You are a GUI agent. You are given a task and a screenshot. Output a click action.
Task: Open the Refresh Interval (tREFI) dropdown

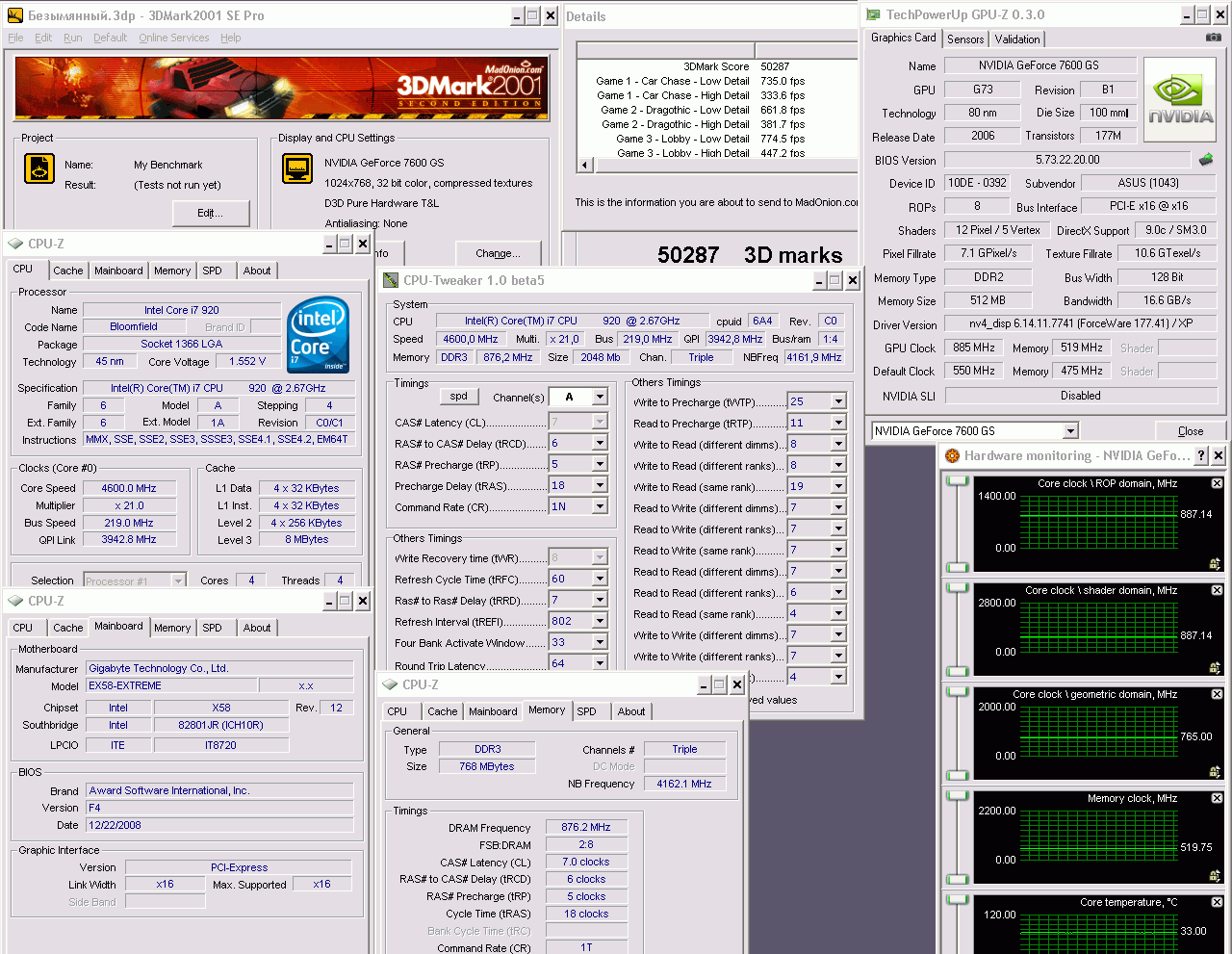(x=600, y=621)
